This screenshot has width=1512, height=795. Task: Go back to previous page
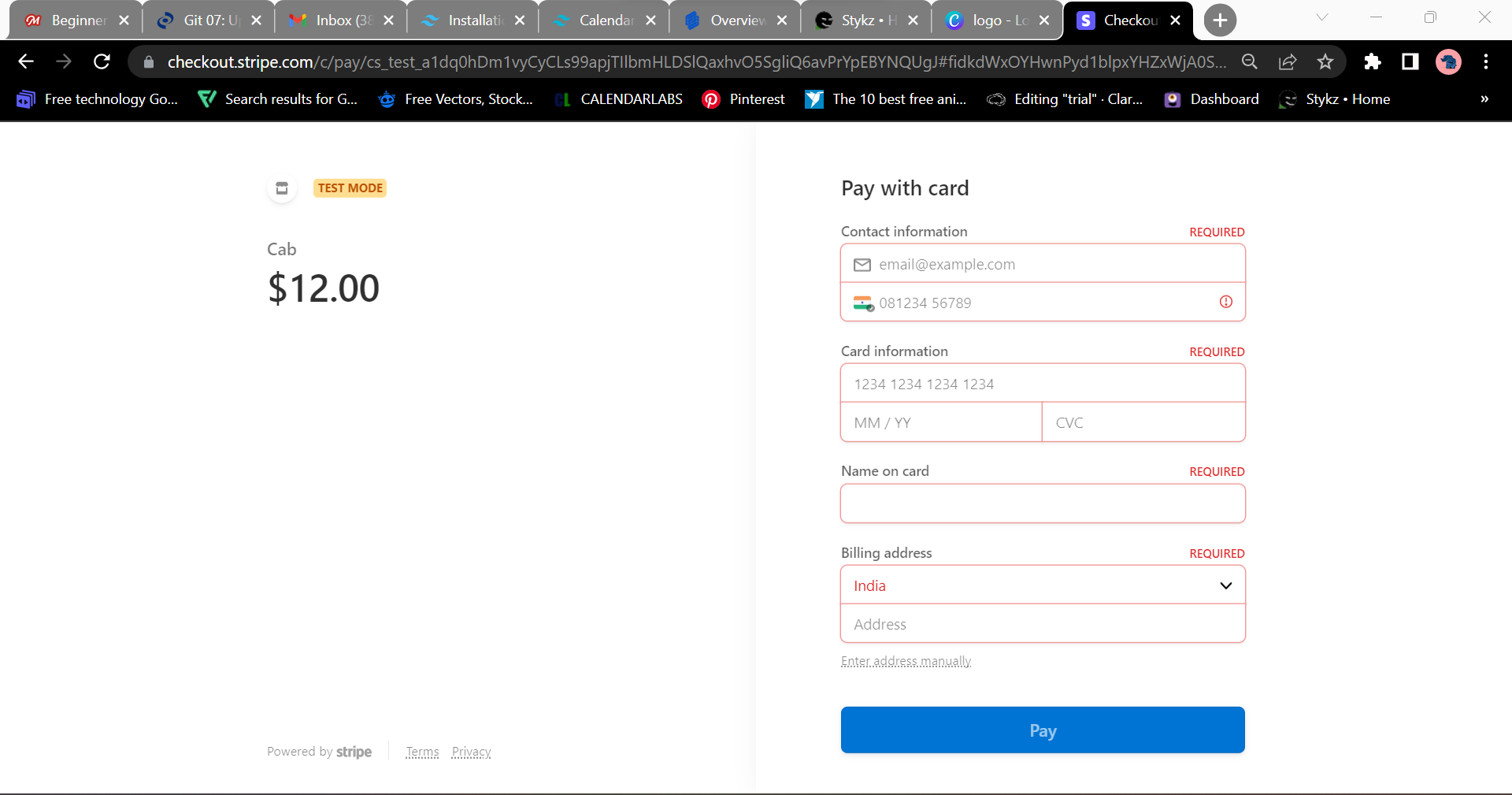tap(26, 61)
